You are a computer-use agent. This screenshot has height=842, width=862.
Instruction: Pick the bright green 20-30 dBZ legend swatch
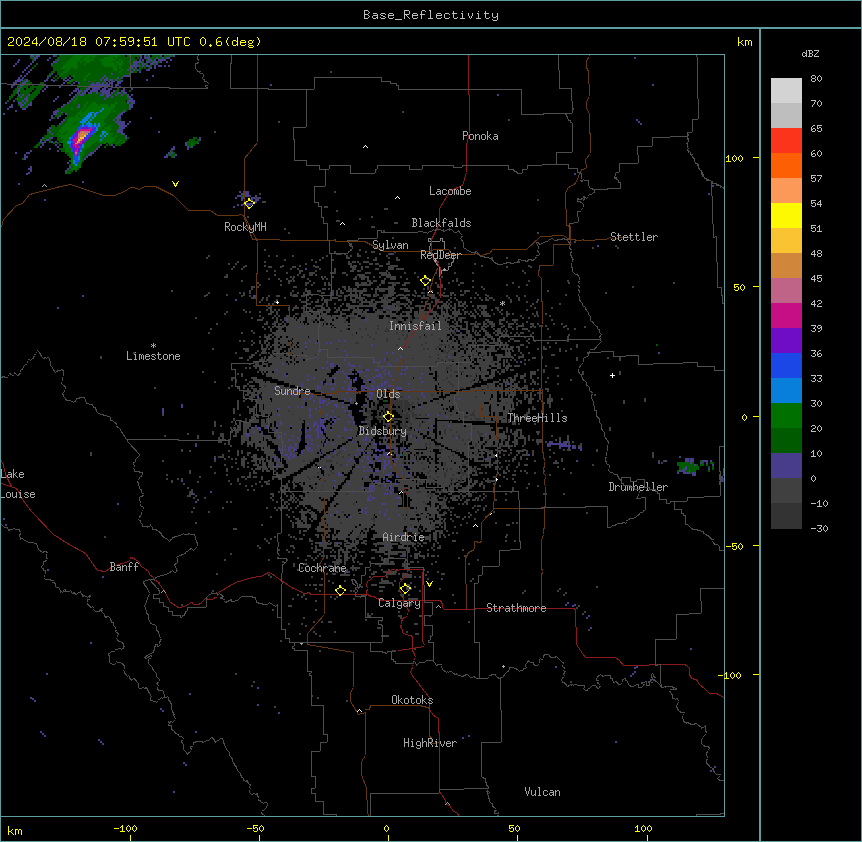pyautogui.click(x=786, y=416)
